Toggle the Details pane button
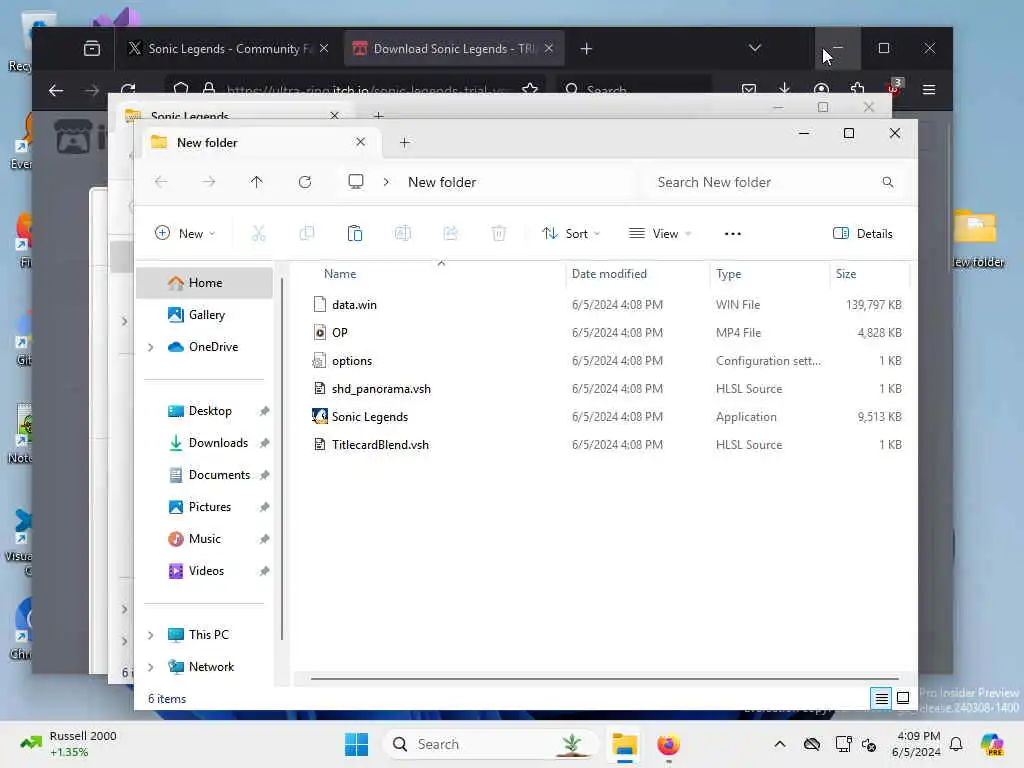Screen dimensions: 1024x768 point(863,233)
